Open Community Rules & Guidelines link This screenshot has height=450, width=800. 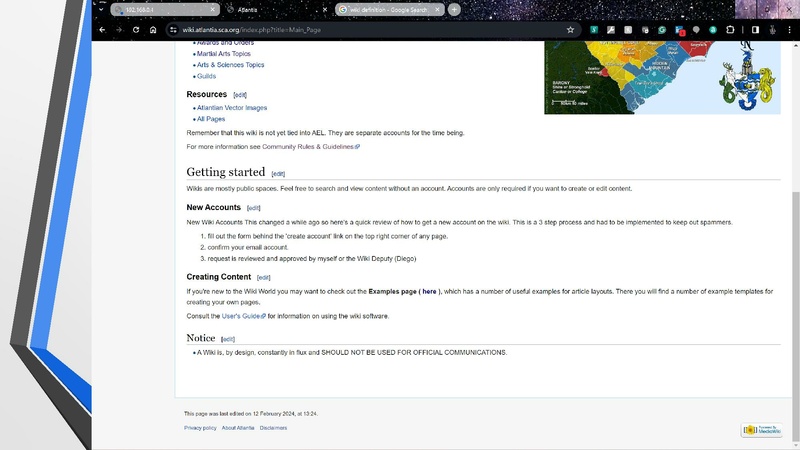pos(311,147)
